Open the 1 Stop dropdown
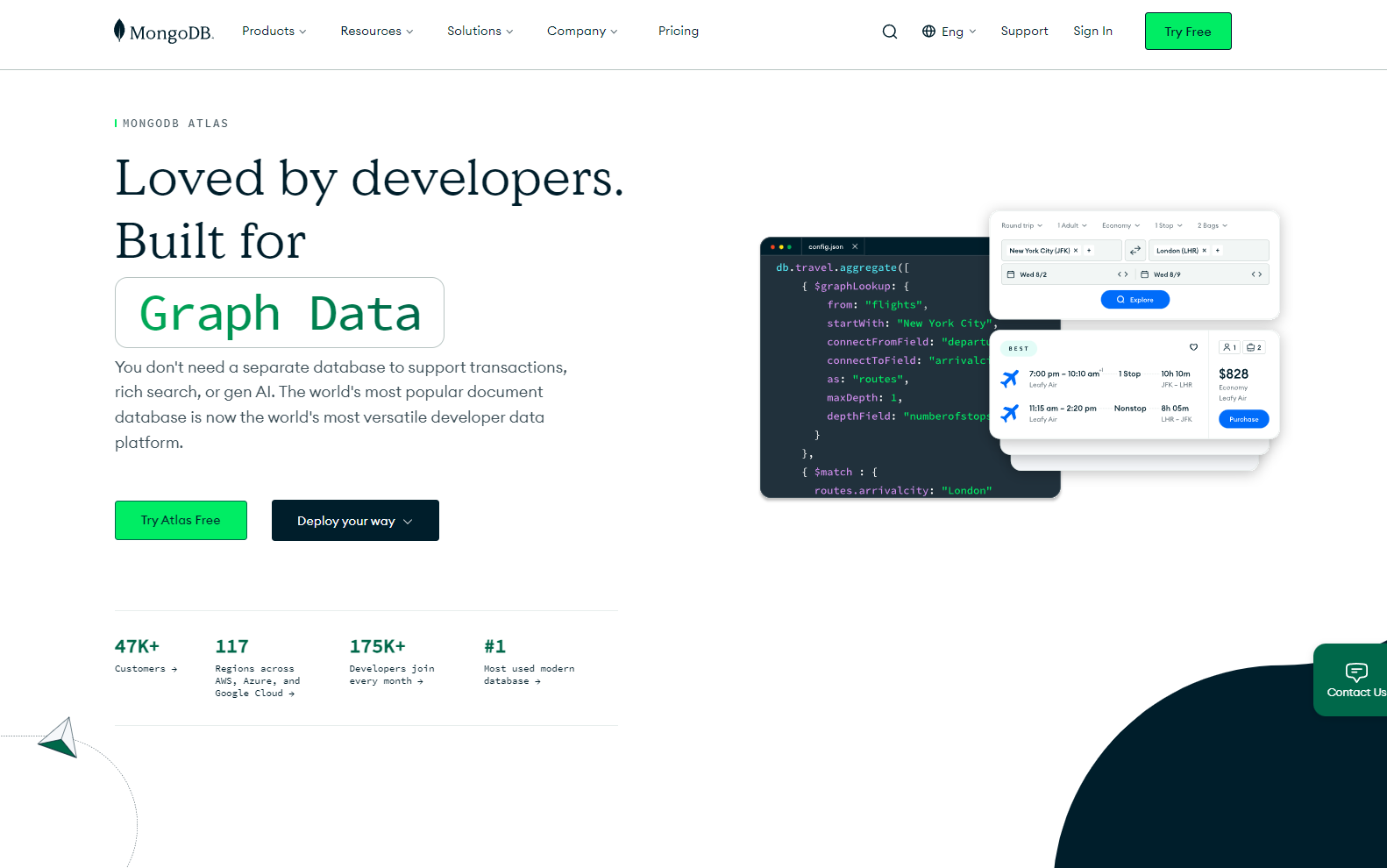 click(x=1169, y=225)
